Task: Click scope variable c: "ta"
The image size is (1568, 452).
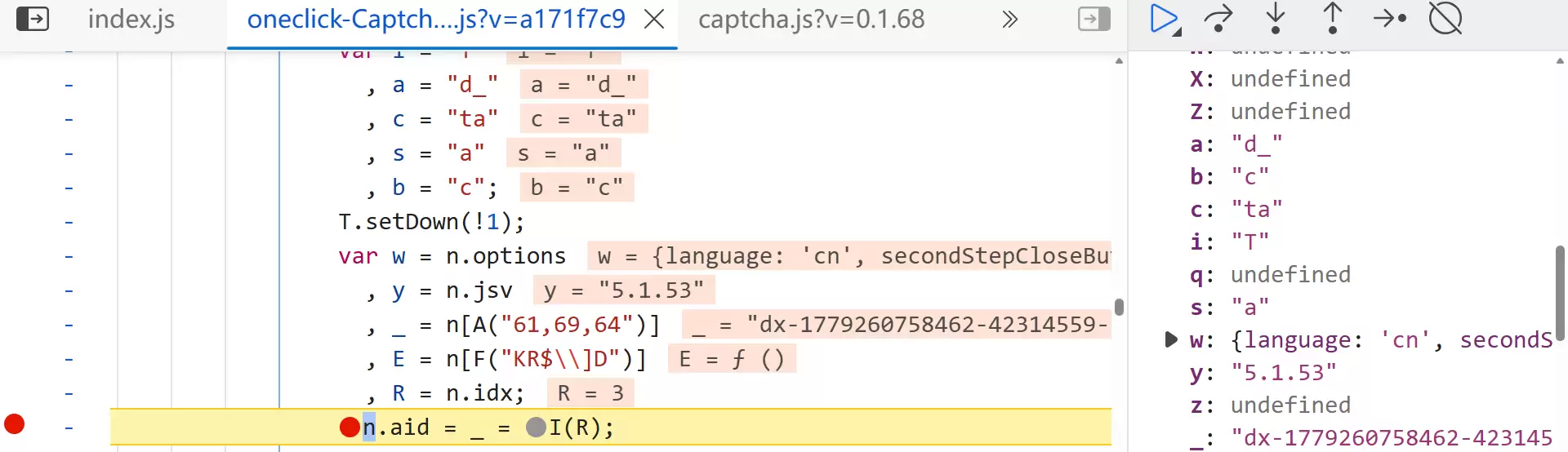Action: 1236,210
